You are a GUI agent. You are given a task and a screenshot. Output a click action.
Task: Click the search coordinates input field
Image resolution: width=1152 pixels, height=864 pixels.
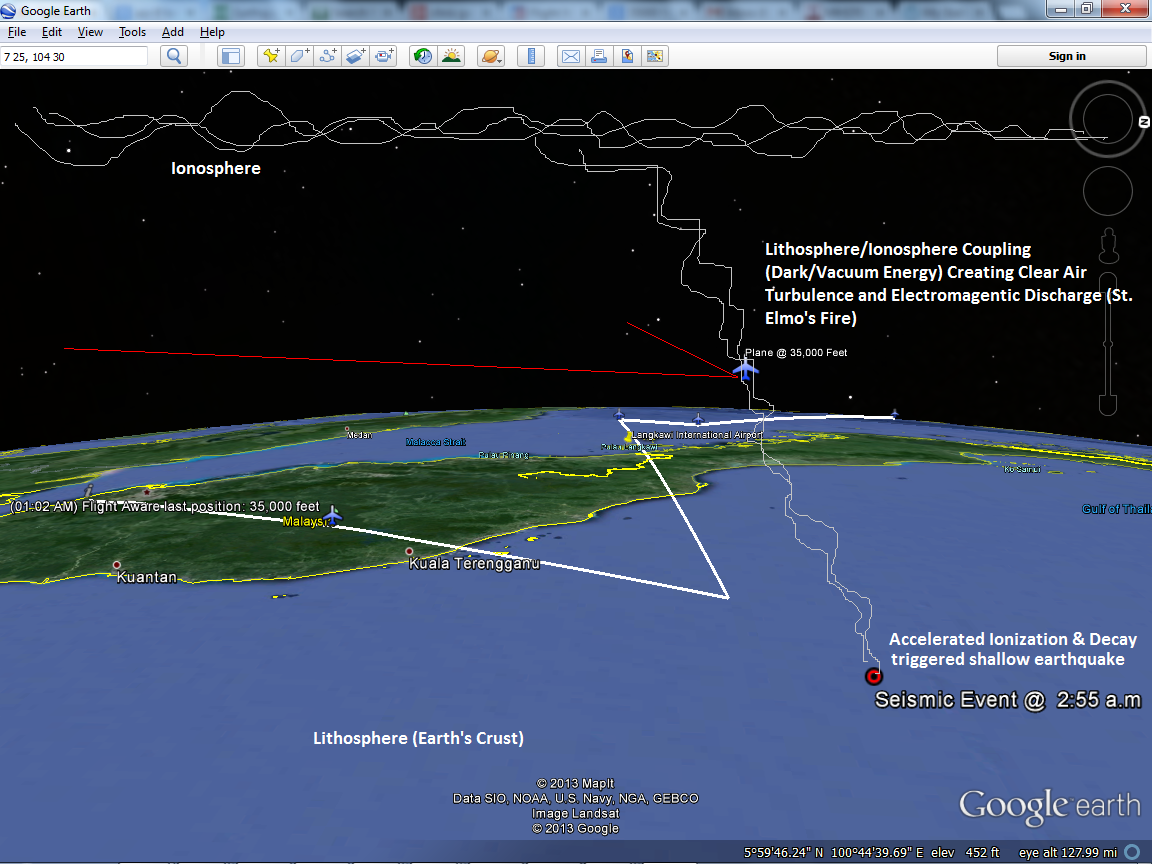pos(75,56)
